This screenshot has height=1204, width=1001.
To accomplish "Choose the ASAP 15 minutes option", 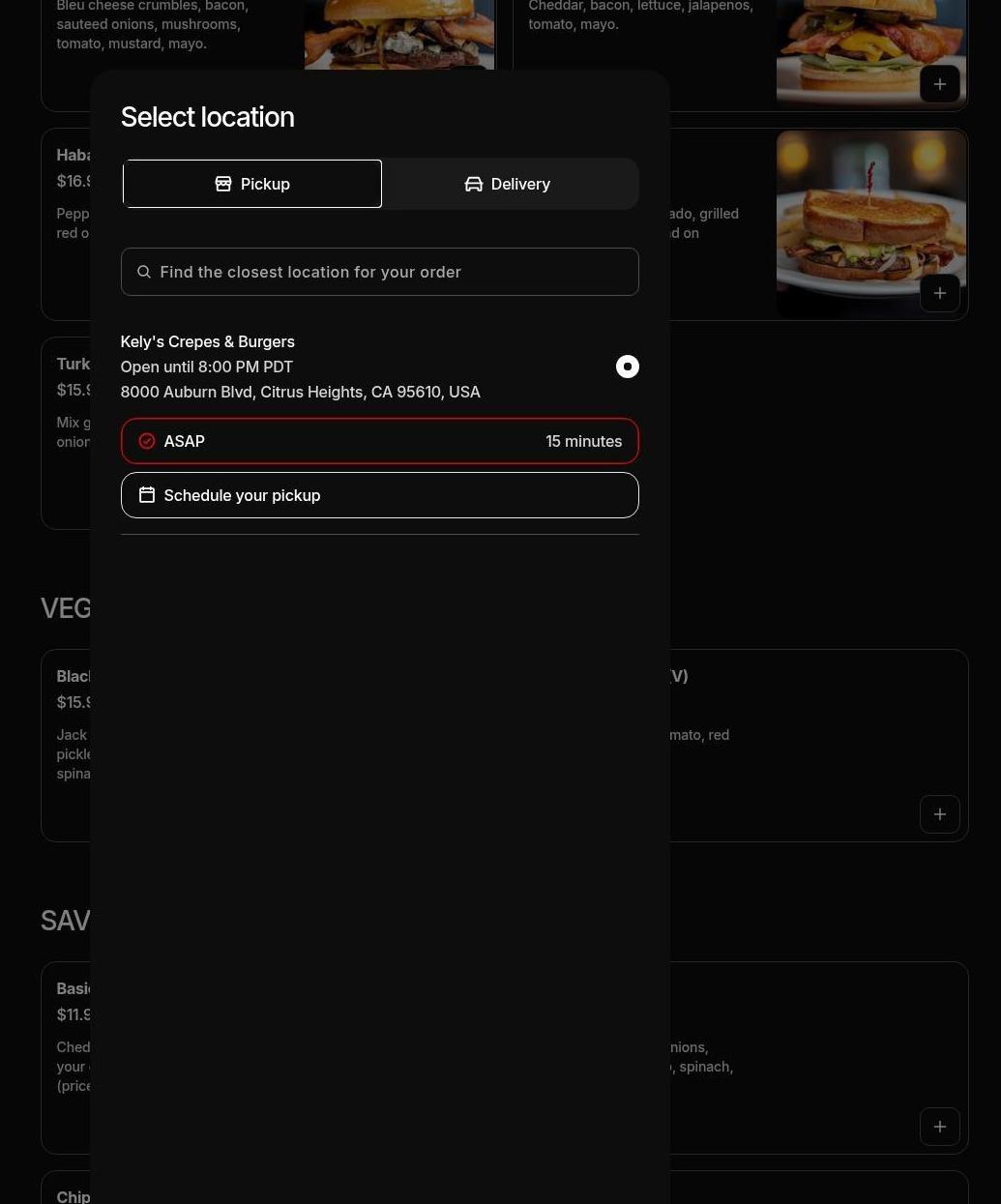I will click(x=380, y=441).
